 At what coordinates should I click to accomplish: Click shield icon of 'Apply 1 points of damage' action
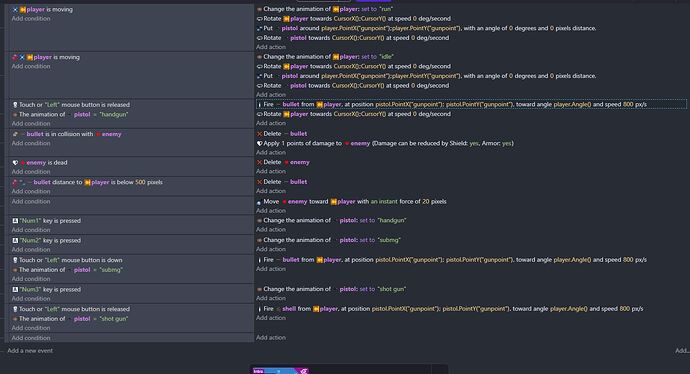pos(260,143)
